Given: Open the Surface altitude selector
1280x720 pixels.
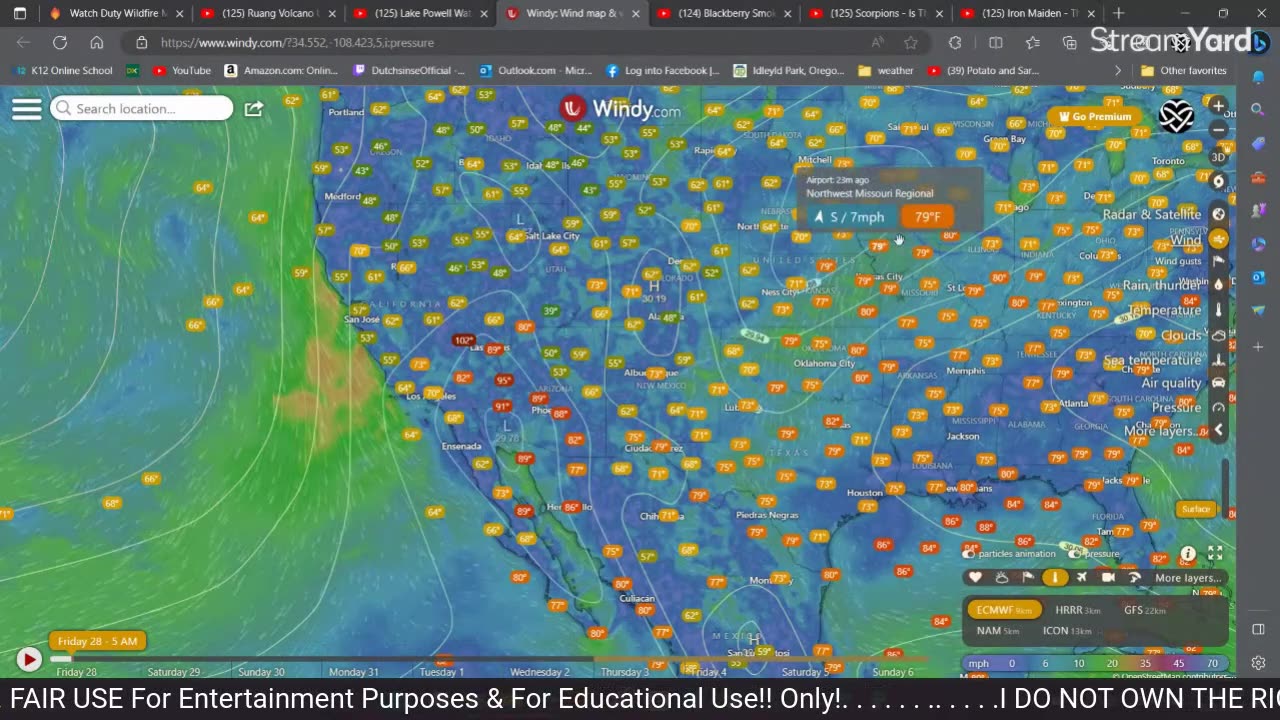Looking at the screenshot, I should tap(1196, 509).
